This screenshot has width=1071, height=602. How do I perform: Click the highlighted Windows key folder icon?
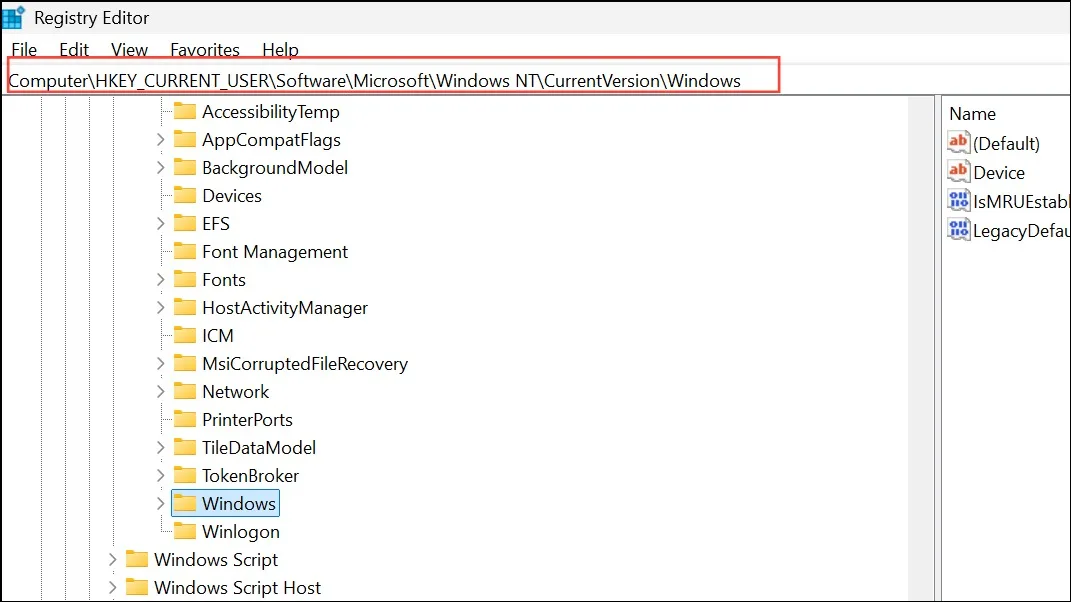tap(184, 503)
